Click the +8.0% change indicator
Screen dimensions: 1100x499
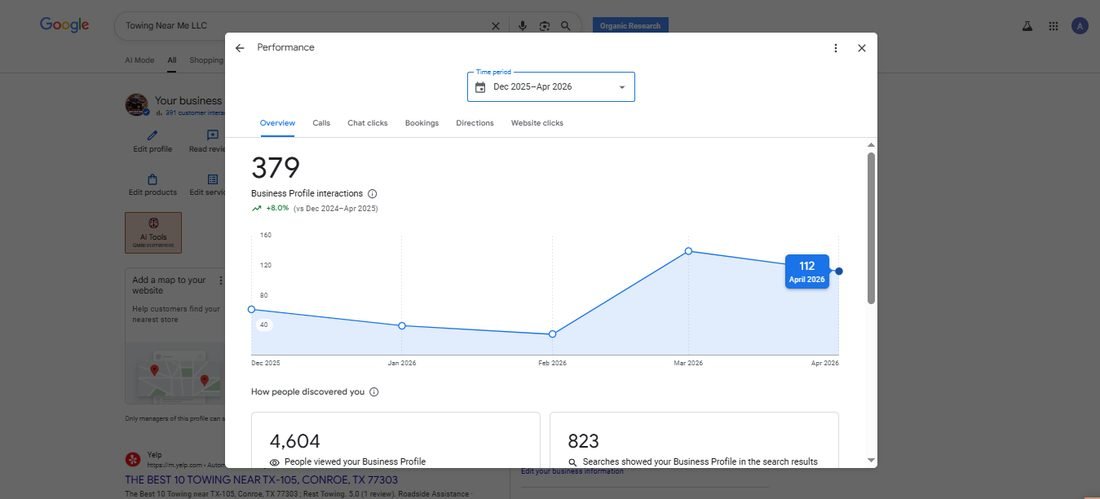[x=271, y=208]
